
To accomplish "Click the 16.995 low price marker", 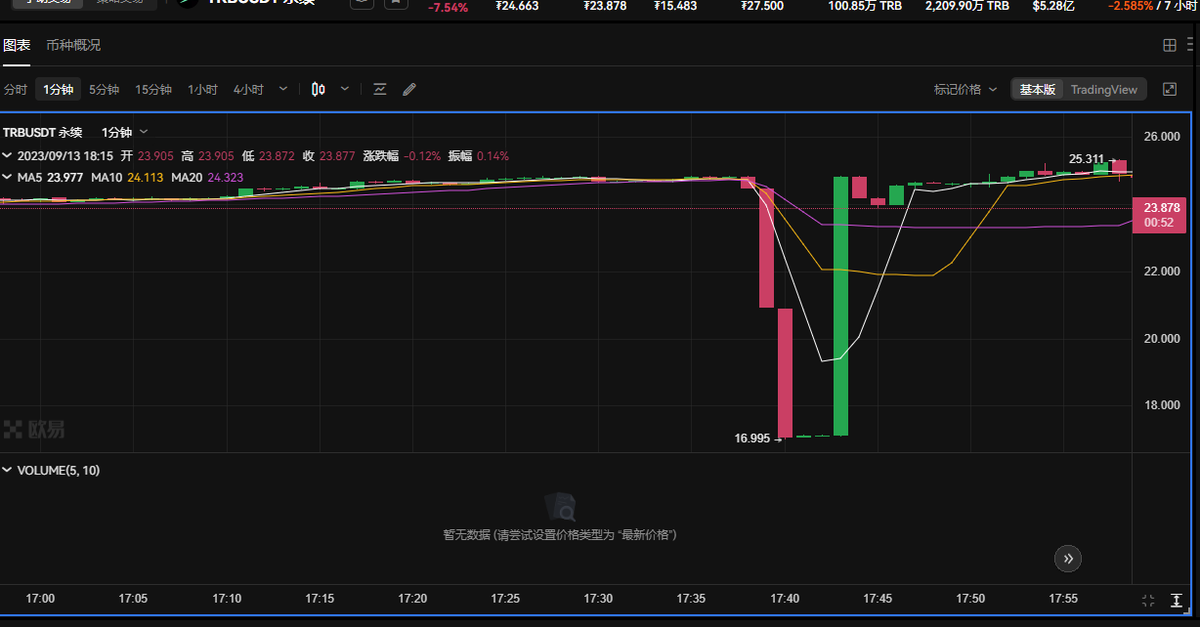I will (752, 438).
